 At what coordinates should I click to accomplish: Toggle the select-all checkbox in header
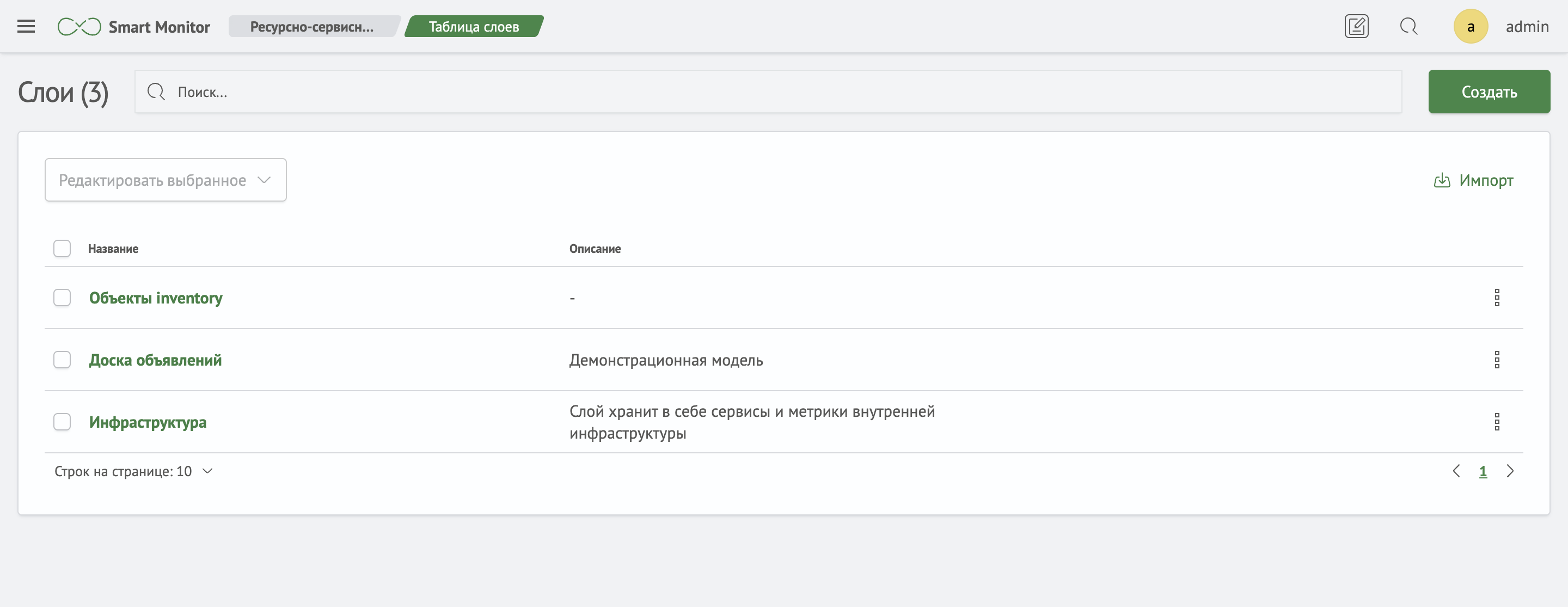[62, 248]
